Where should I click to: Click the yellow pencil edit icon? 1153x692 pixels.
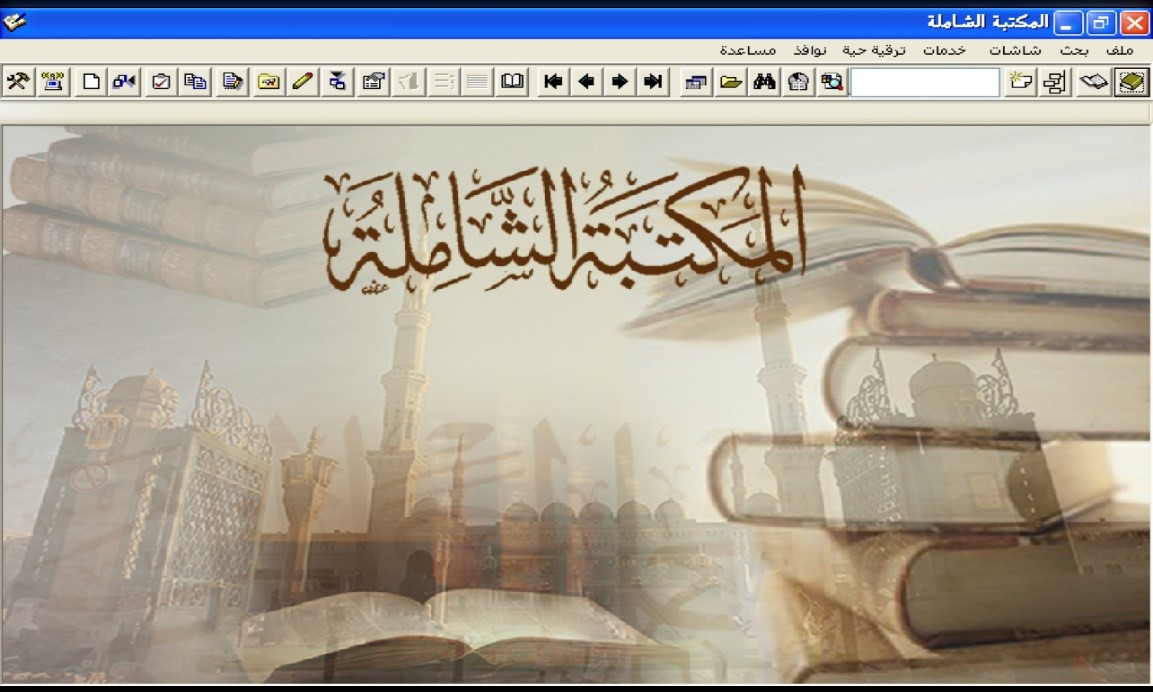(x=302, y=82)
